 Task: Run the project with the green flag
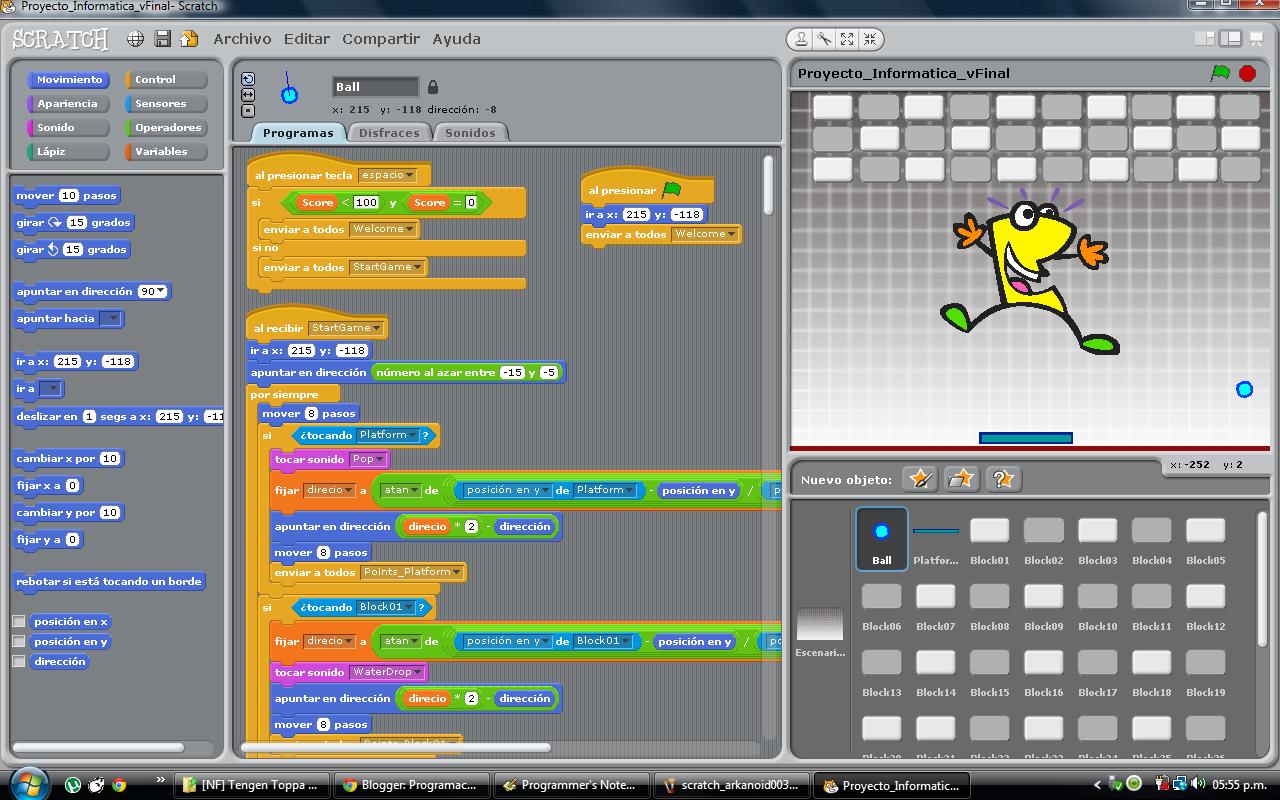coord(1221,73)
